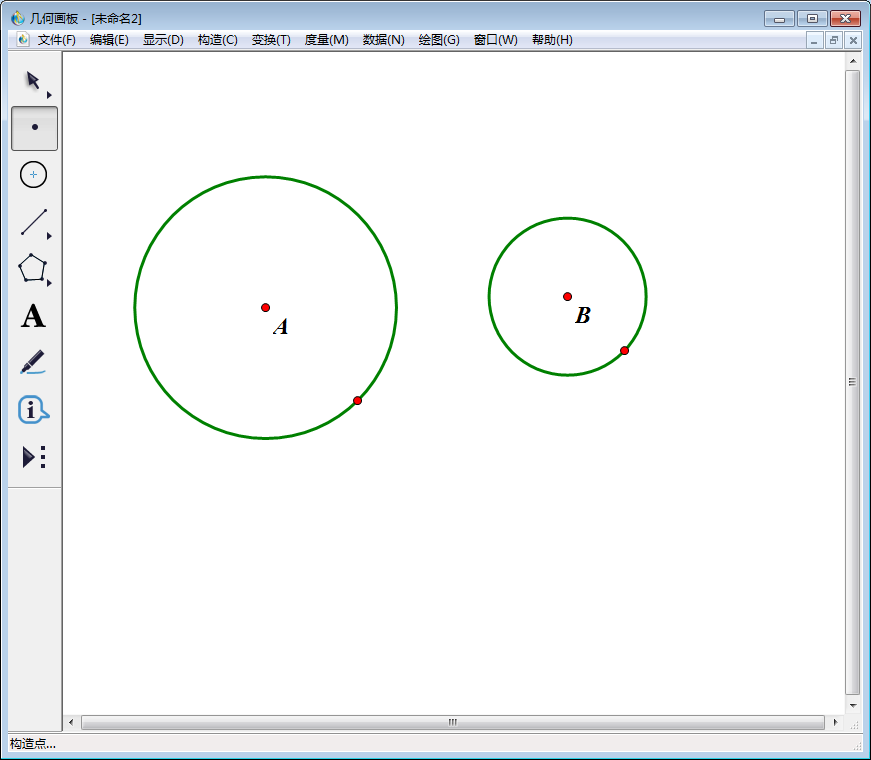Open the 绘图(G) menu

pos(439,40)
